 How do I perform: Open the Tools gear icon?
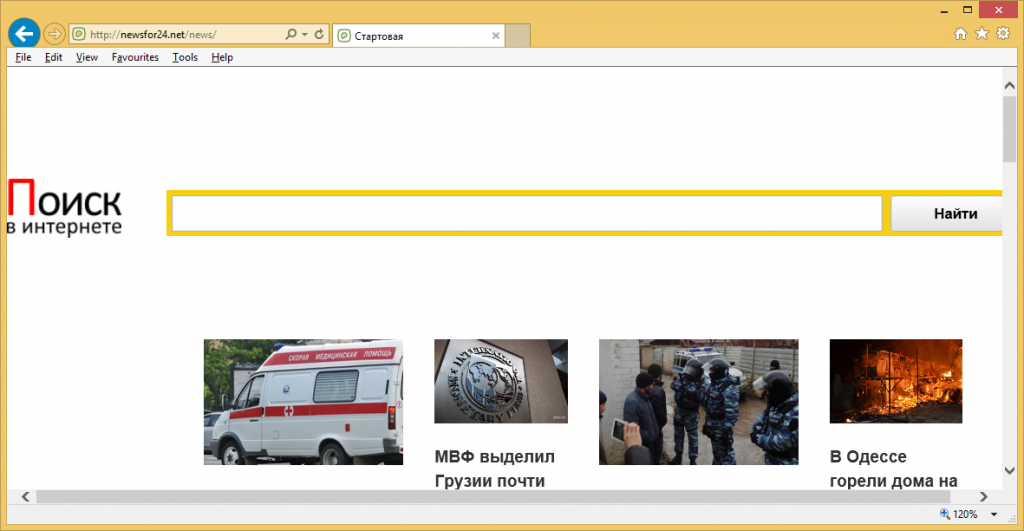pyautogui.click(x=1003, y=34)
